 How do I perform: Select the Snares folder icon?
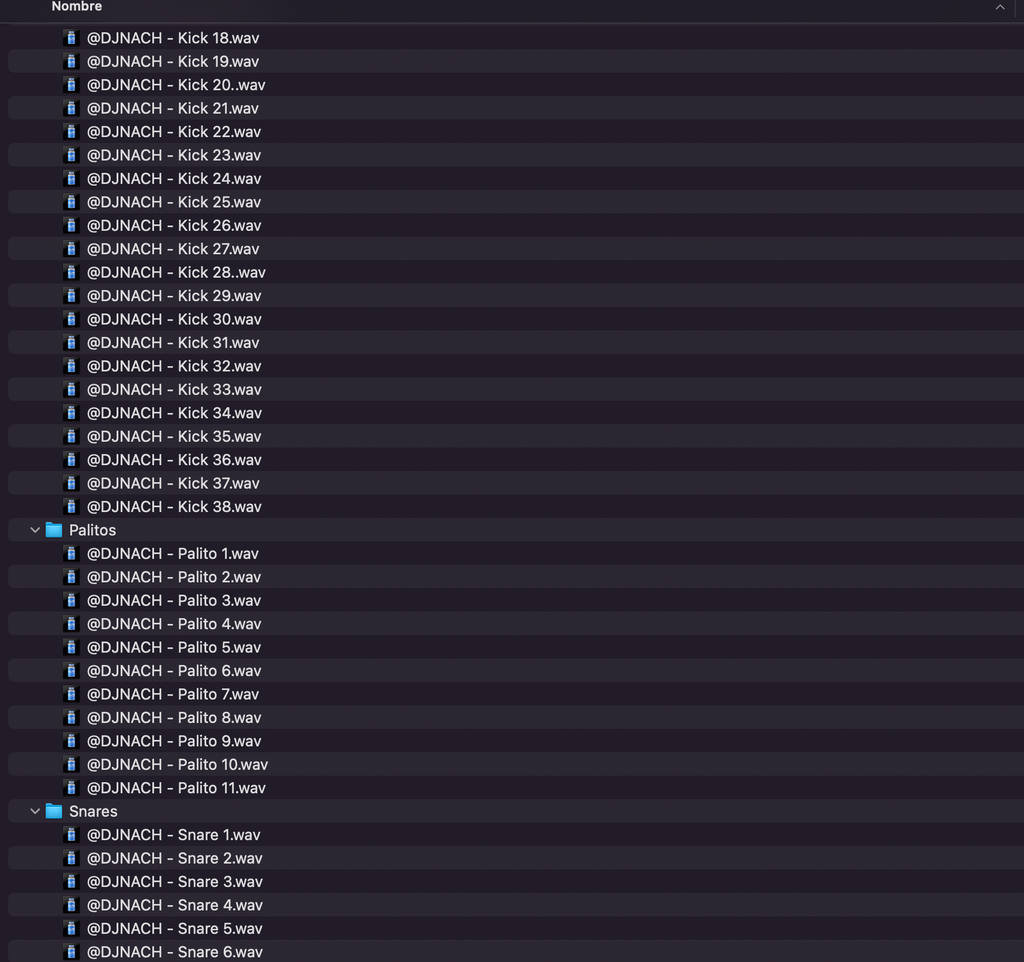point(54,812)
